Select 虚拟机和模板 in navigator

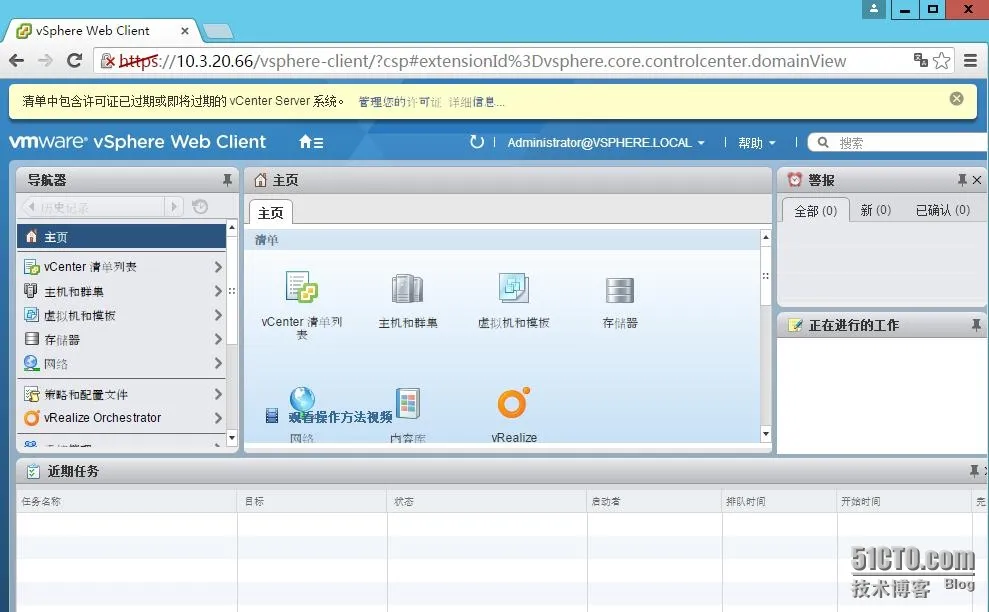(x=121, y=315)
